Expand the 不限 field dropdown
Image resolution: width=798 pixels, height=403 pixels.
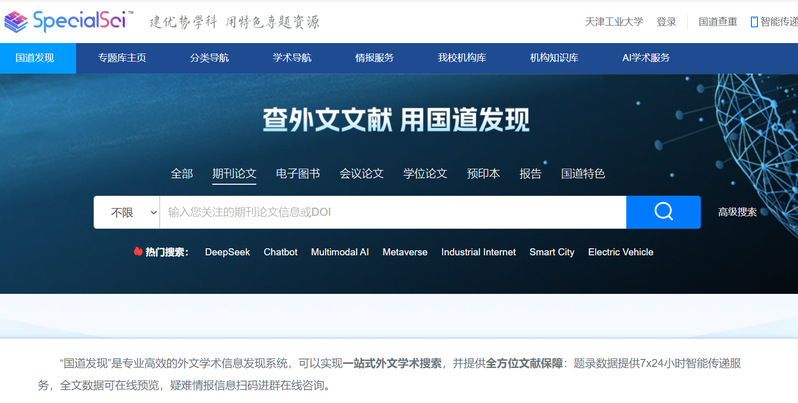point(127,212)
